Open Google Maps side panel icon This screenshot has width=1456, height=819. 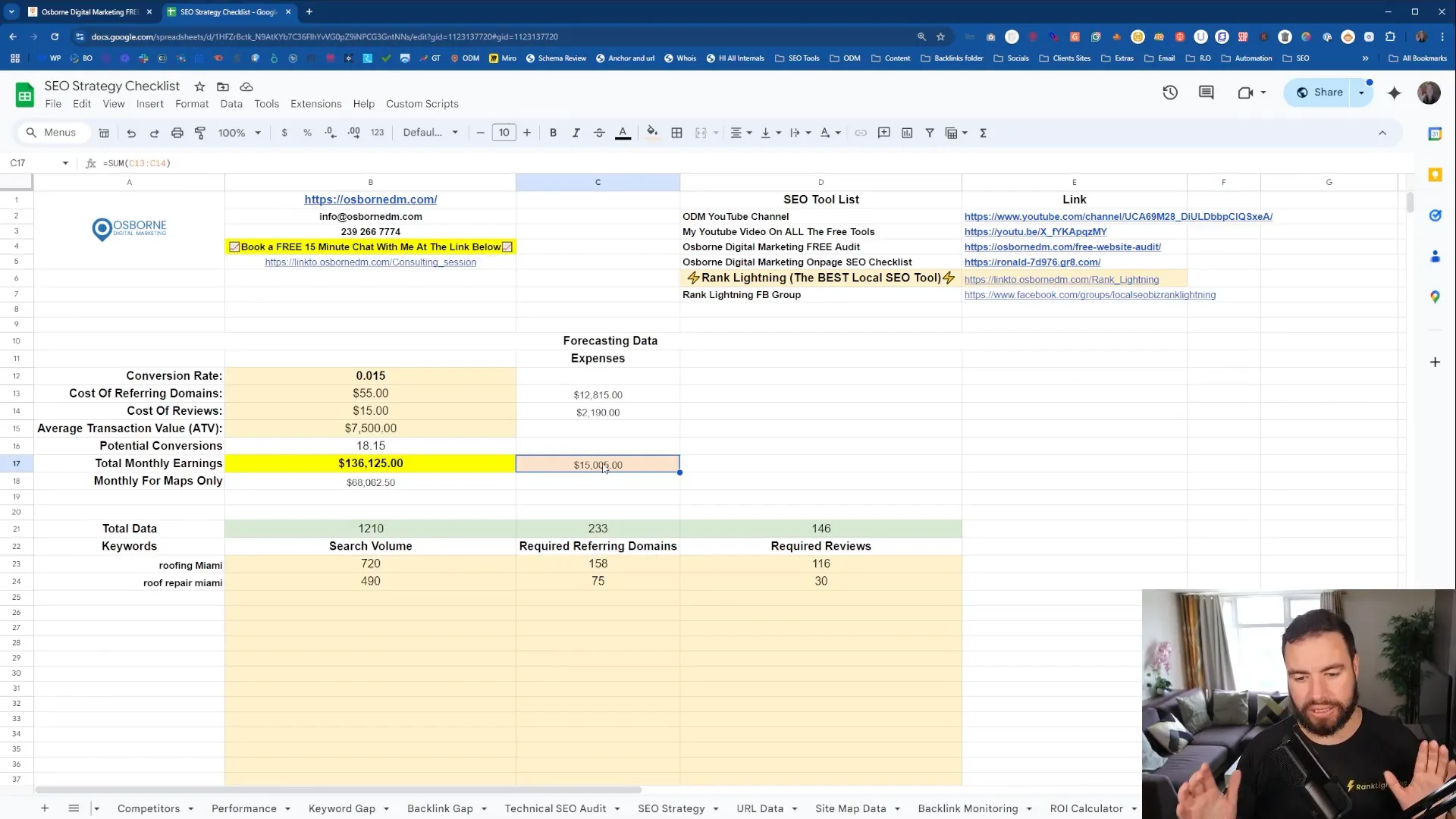pyautogui.click(x=1435, y=297)
